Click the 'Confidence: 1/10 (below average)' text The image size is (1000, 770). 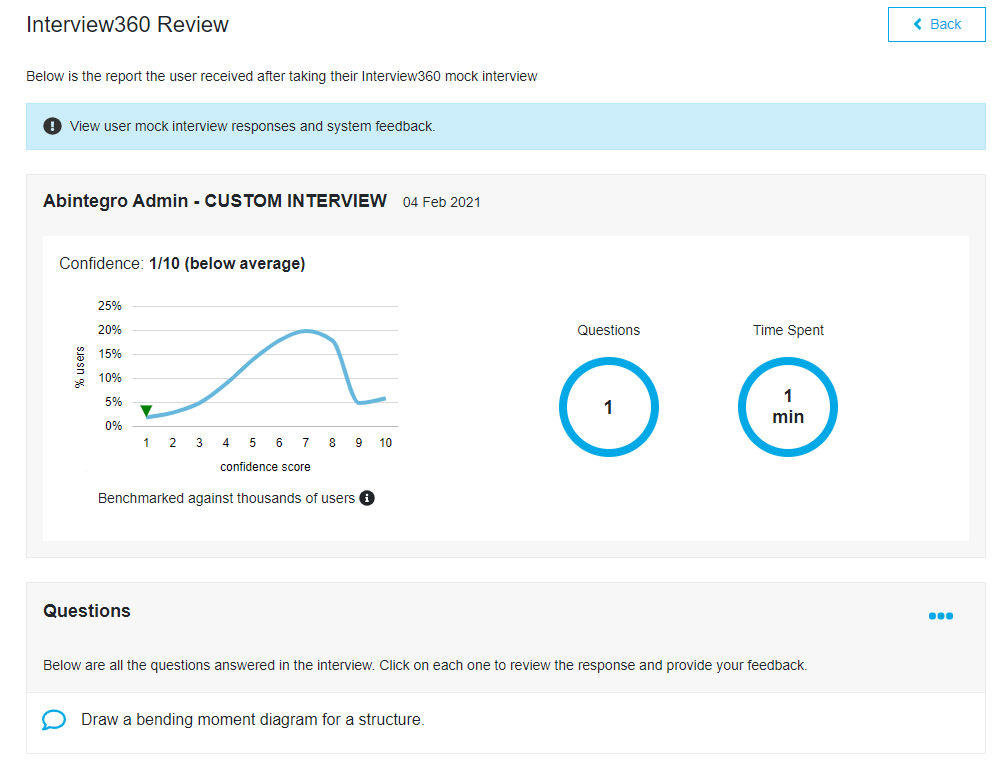(x=182, y=263)
